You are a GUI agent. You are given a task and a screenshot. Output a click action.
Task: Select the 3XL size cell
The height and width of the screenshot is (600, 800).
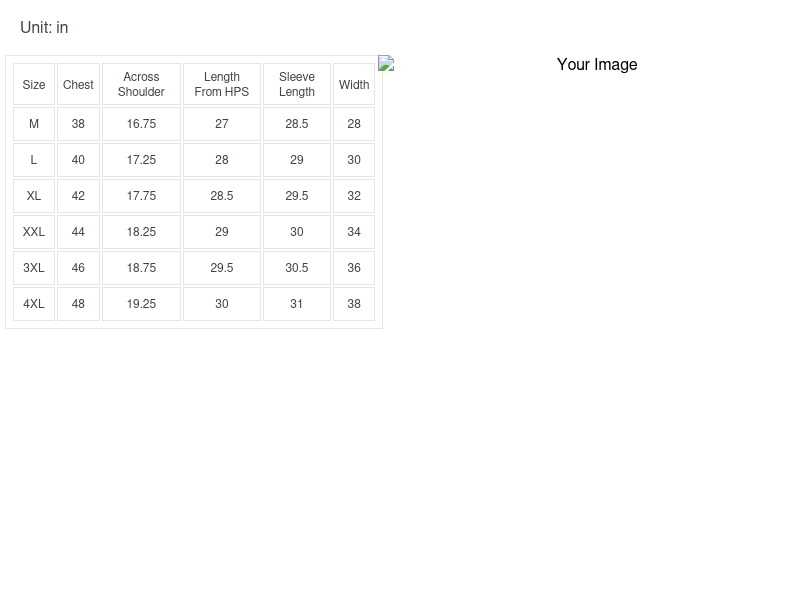34,268
